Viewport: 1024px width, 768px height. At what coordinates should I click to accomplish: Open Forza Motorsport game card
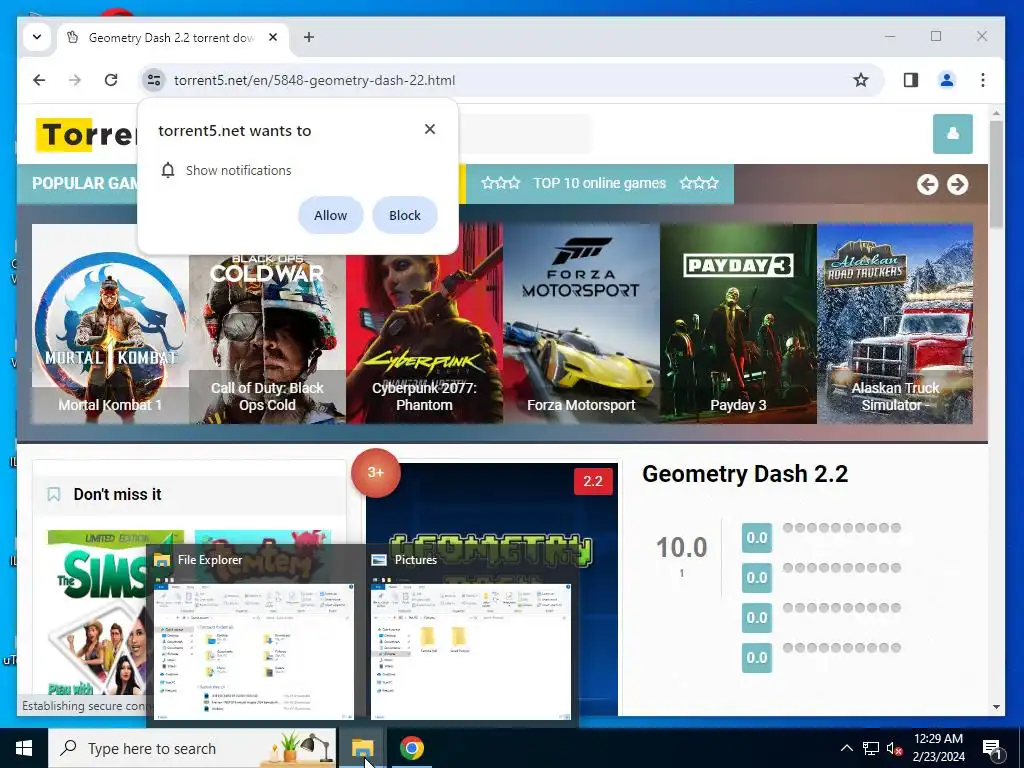pos(581,324)
